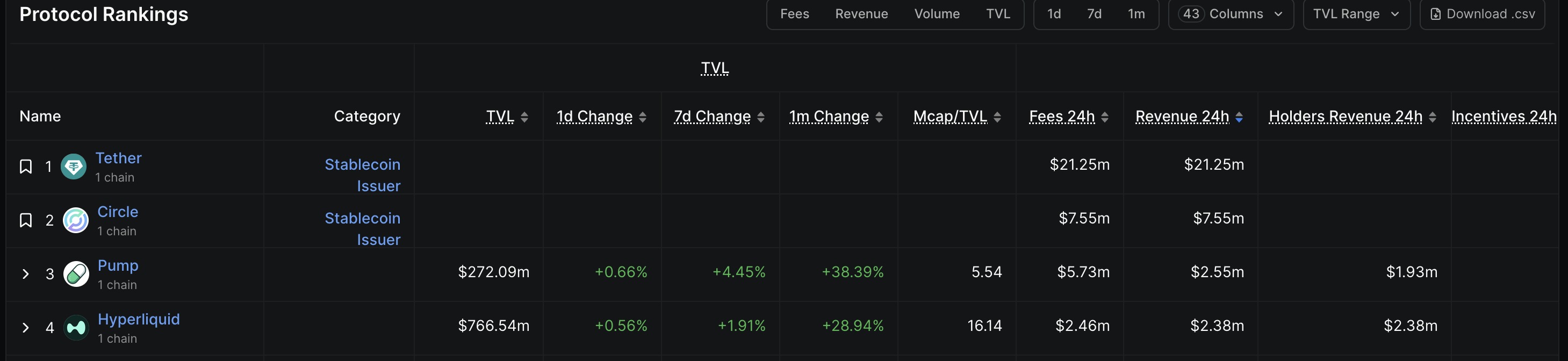Open the Stablecoin Issuer category for Tether

pos(363,175)
